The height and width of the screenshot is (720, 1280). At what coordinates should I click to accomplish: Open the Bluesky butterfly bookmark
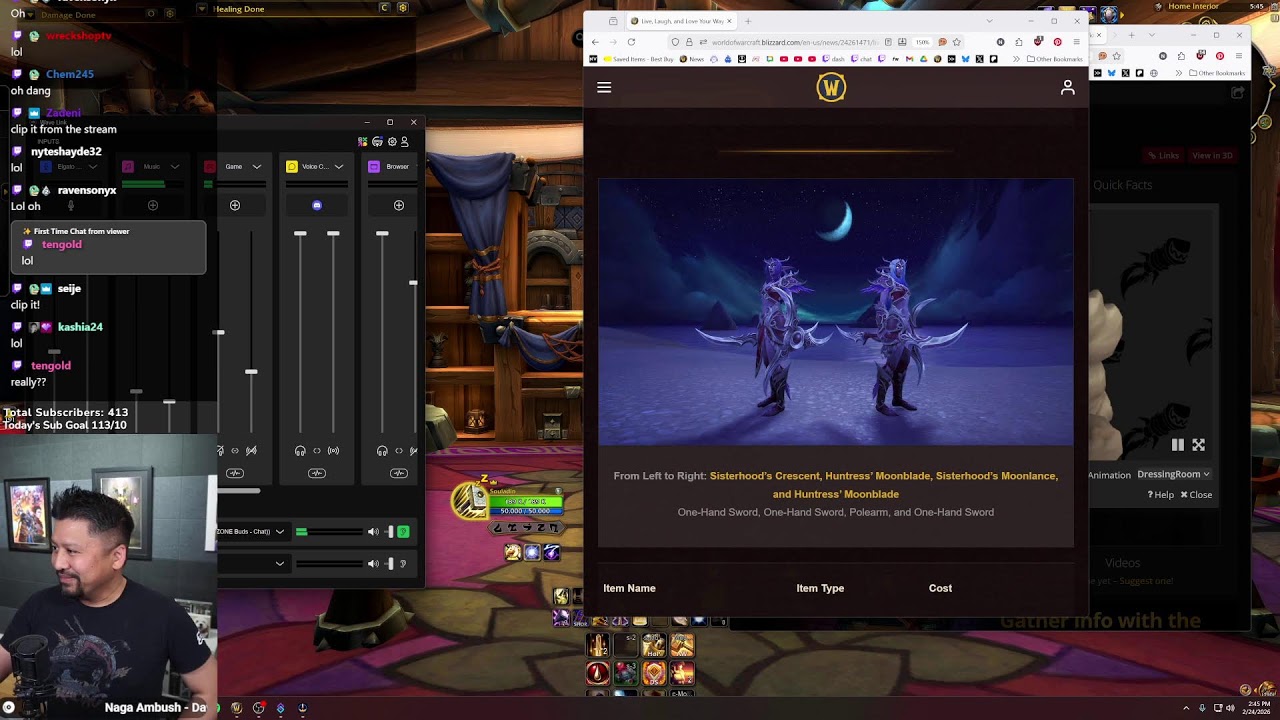click(965, 59)
